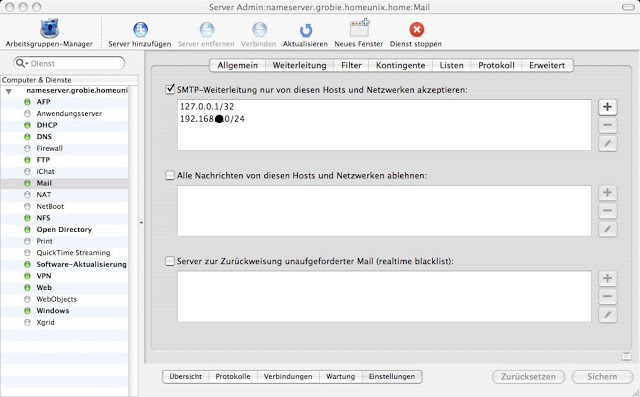The width and height of the screenshot is (640, 397).
Task: Click the Sichern button
Action: coord(602,377)
